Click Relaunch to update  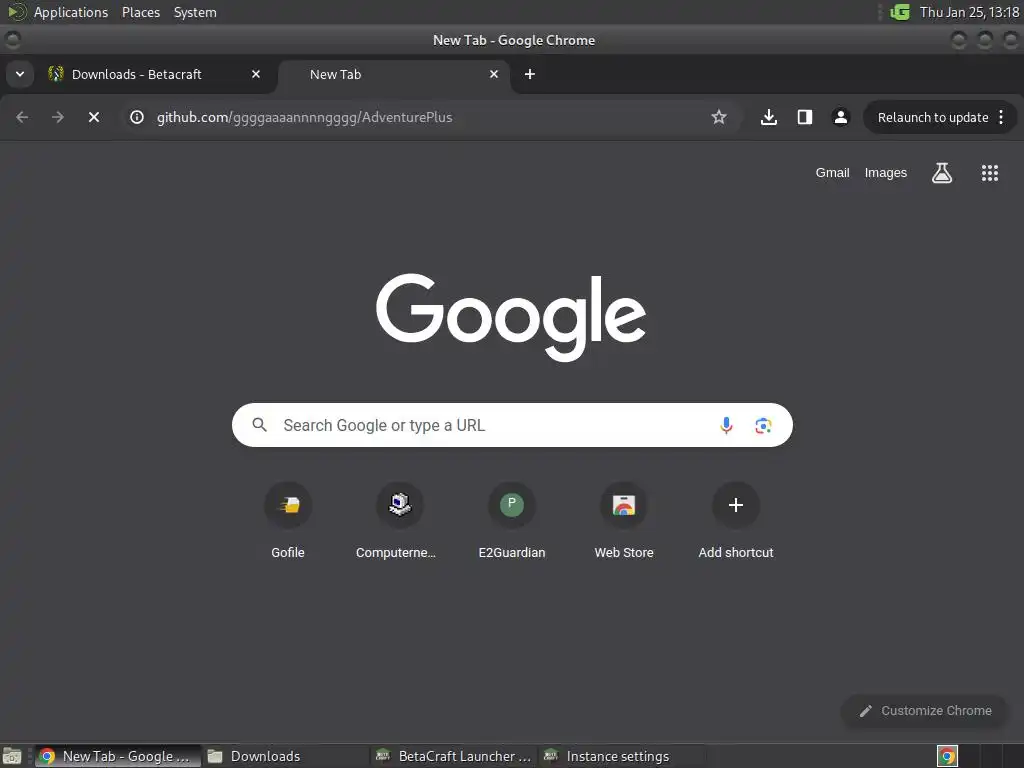pos(933,118)
